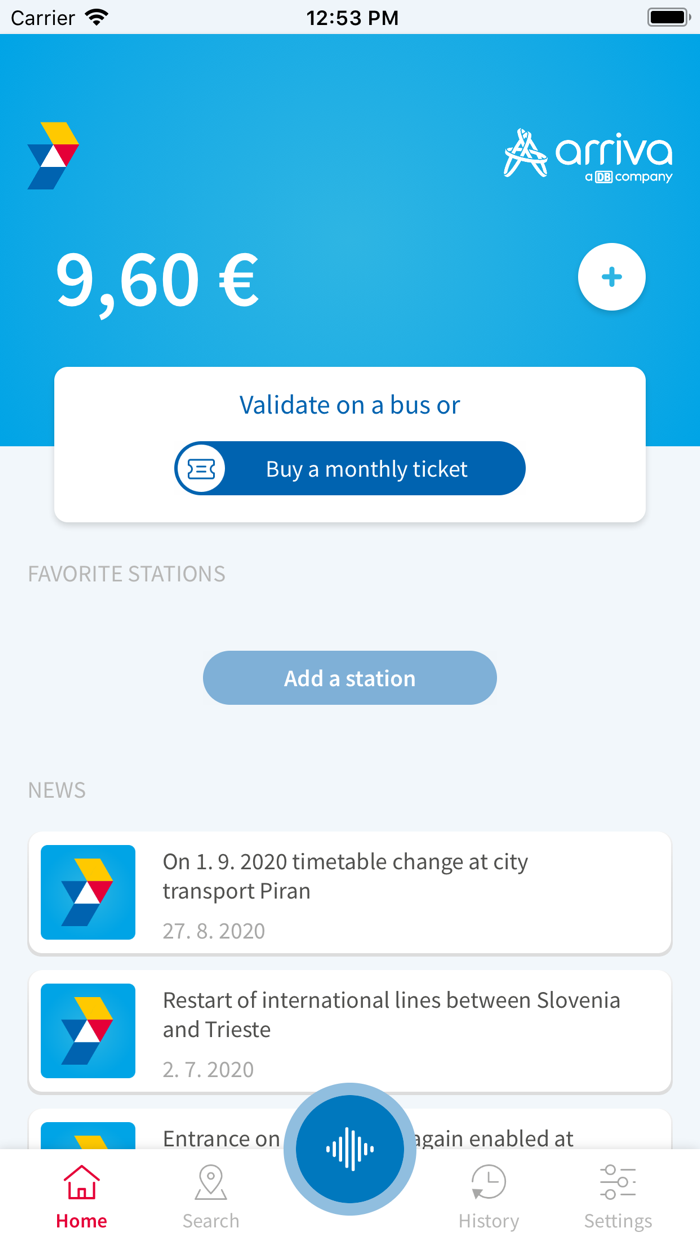Viewport: 700px width, 1244px height.
Task: Tap thumbnail of Trieste lines news
Action: tap(88, 1031)
